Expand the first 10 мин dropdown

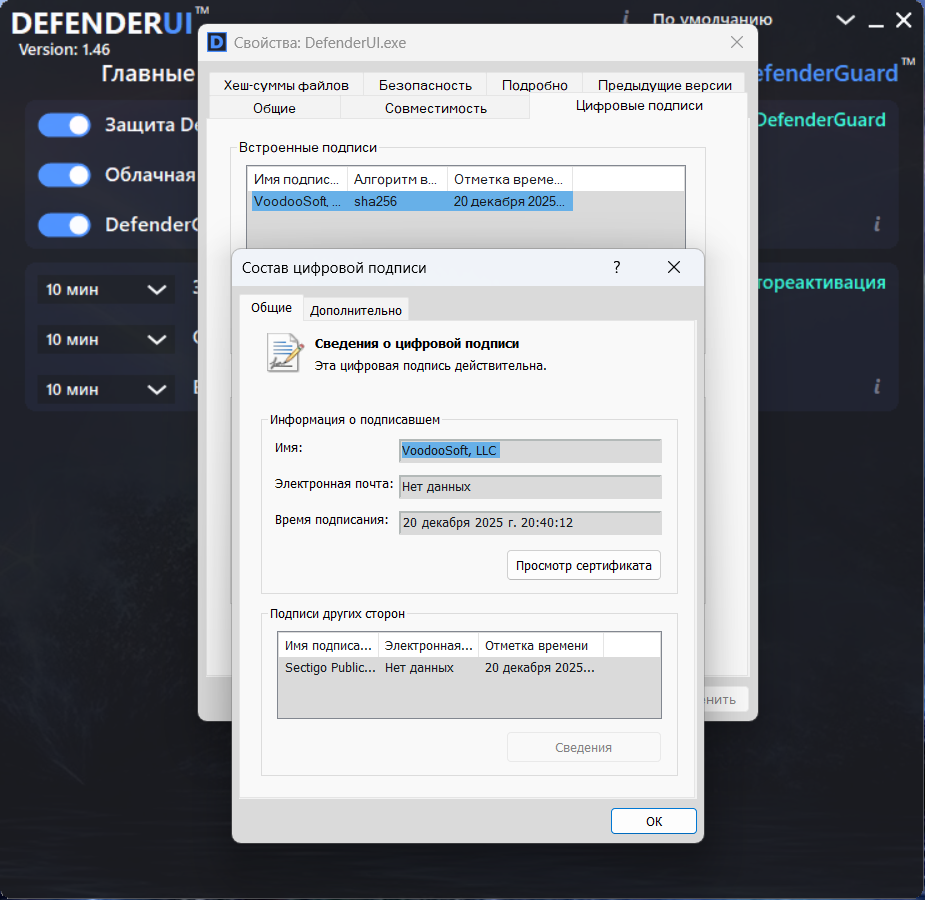coord(103,290)
